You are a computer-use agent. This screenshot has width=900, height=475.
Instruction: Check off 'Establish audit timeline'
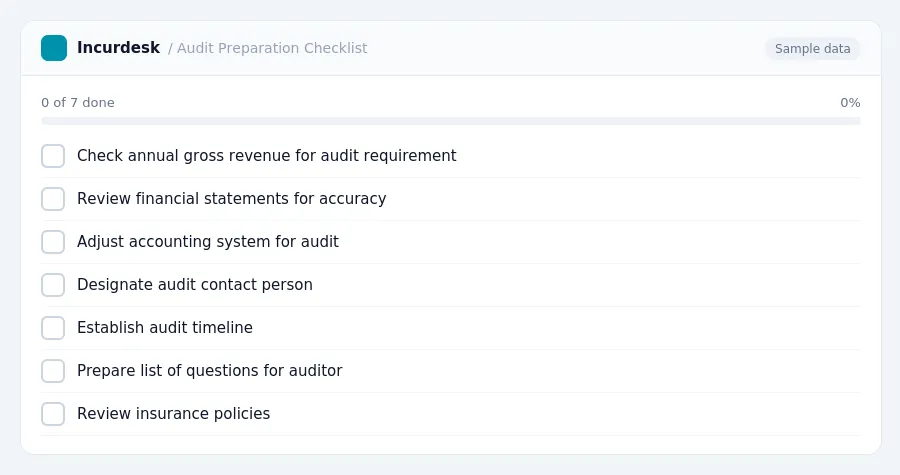tap(53, 328)
